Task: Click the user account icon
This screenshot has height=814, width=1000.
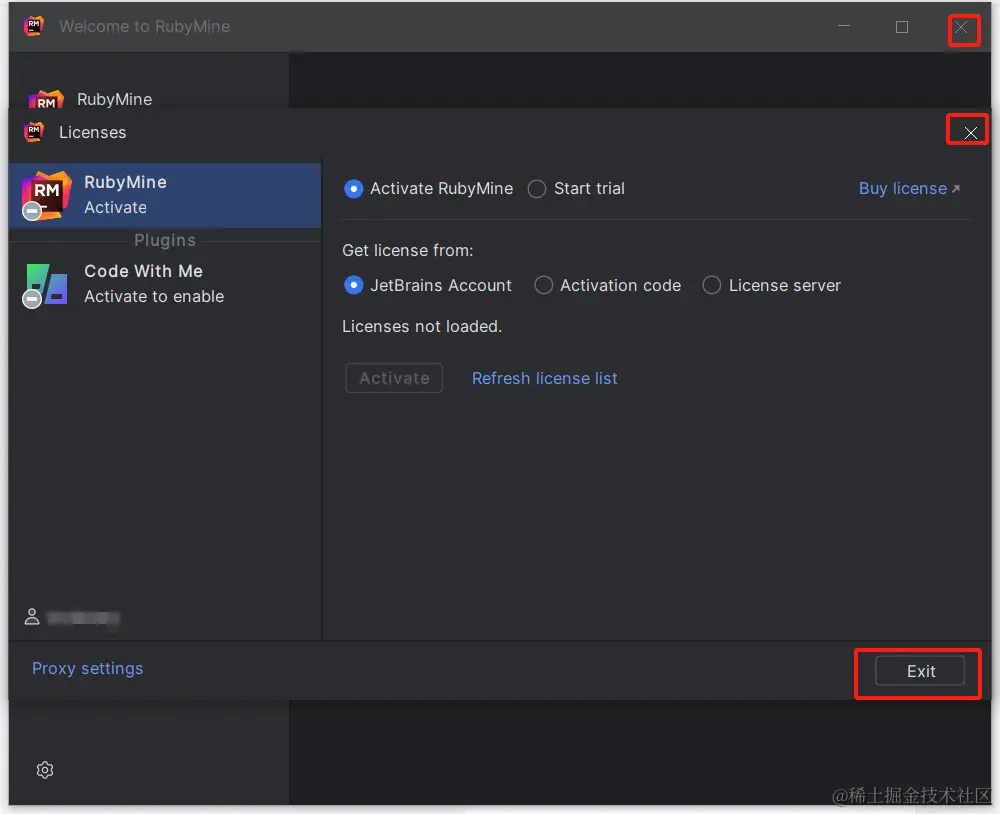Action: (x=32, y=617)
